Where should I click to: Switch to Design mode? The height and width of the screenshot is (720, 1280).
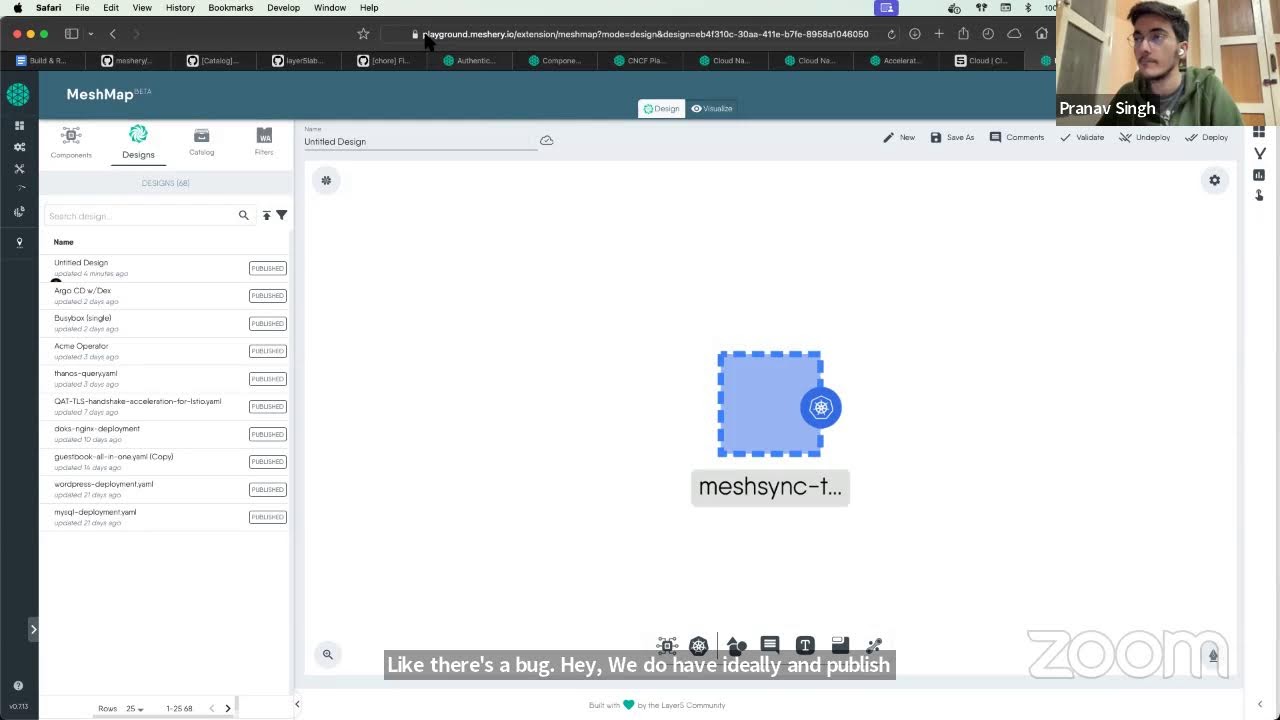coord(661,108)
